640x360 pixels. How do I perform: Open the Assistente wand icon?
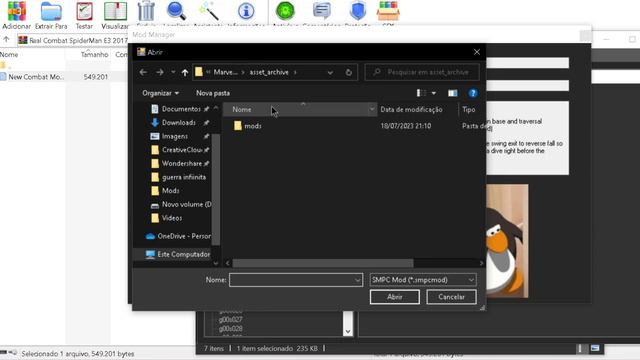(x=209, y=11)
